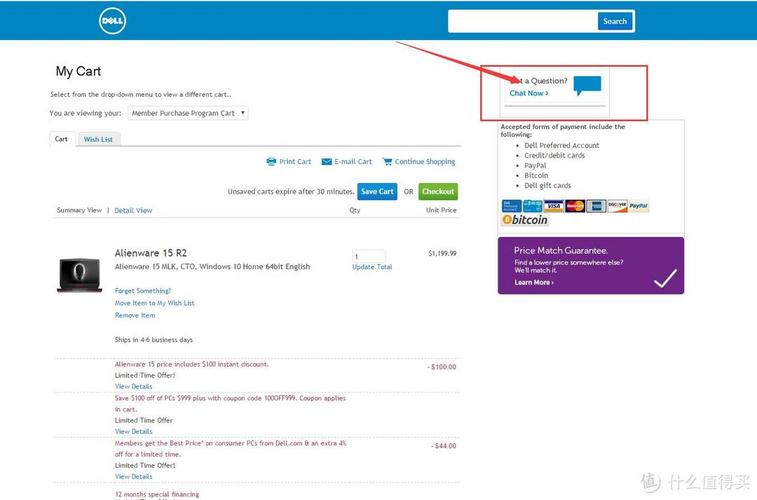
Task: Click Move Item to My Wish List
Action: (154, 303)
